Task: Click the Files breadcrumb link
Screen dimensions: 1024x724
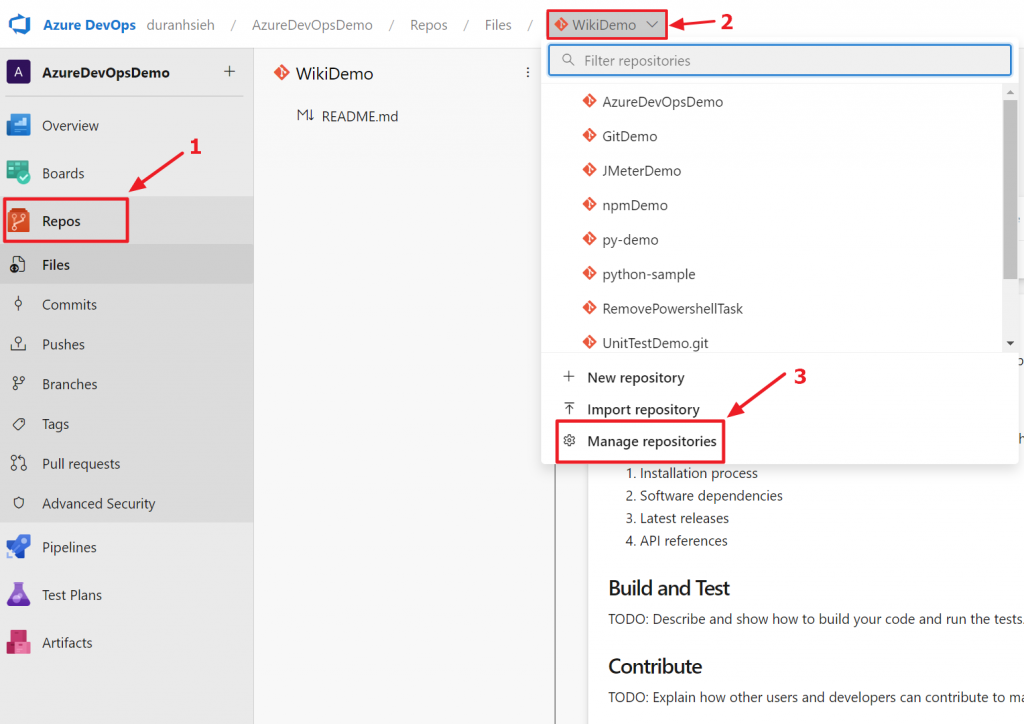Action: click(498, 25)
